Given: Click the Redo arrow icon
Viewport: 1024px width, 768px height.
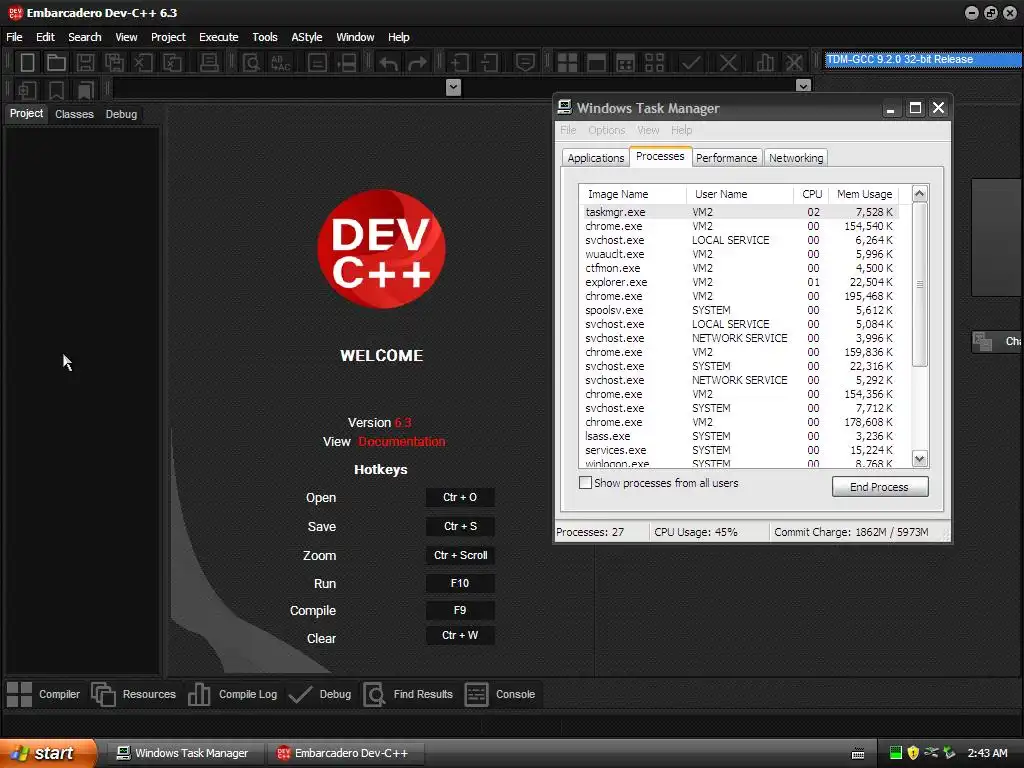Looking at the screenshot, I should point(417,63).
